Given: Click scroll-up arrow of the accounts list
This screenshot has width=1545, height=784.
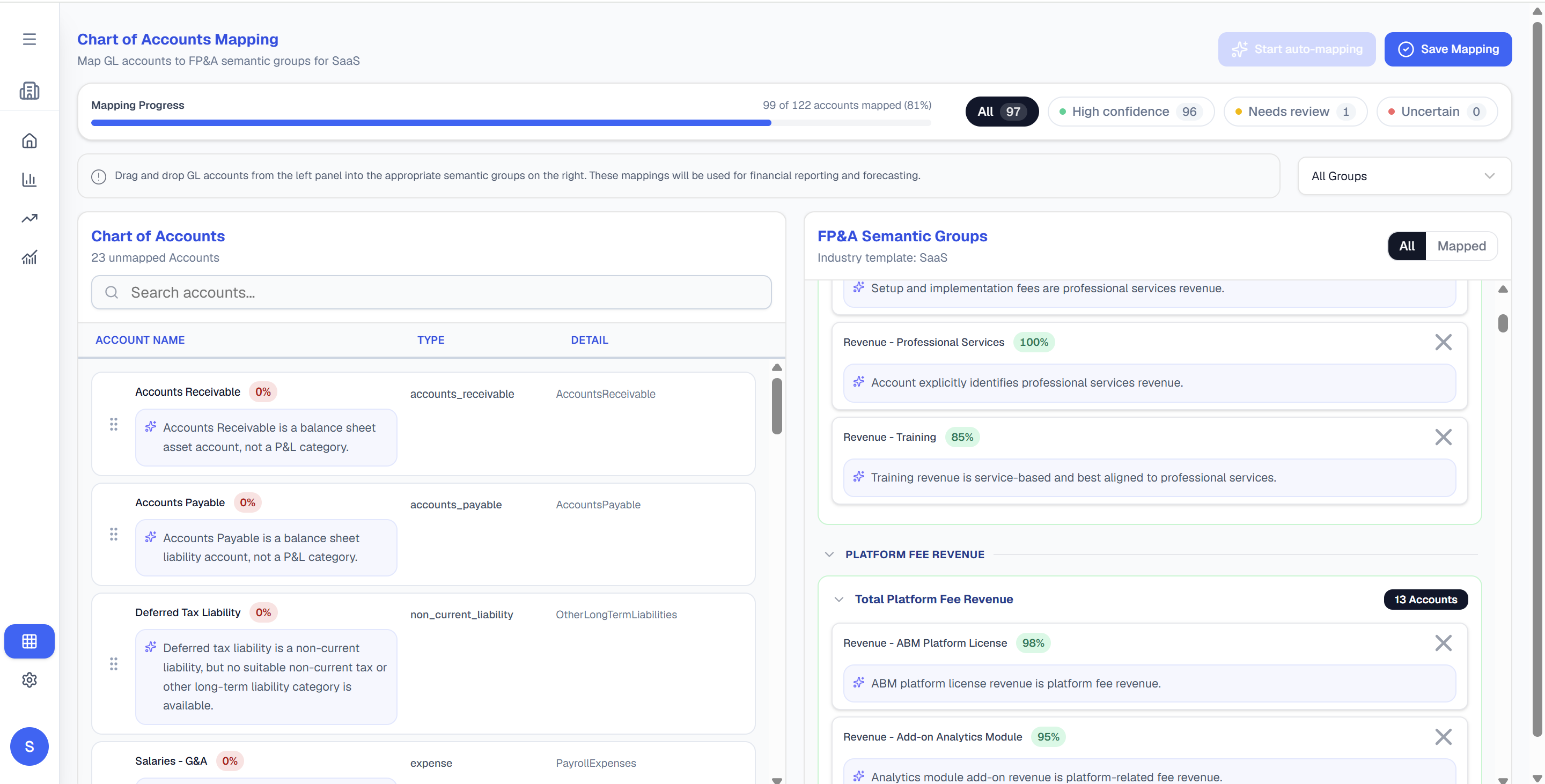Looking at the screenshot, I should click(x=777, y=367).
